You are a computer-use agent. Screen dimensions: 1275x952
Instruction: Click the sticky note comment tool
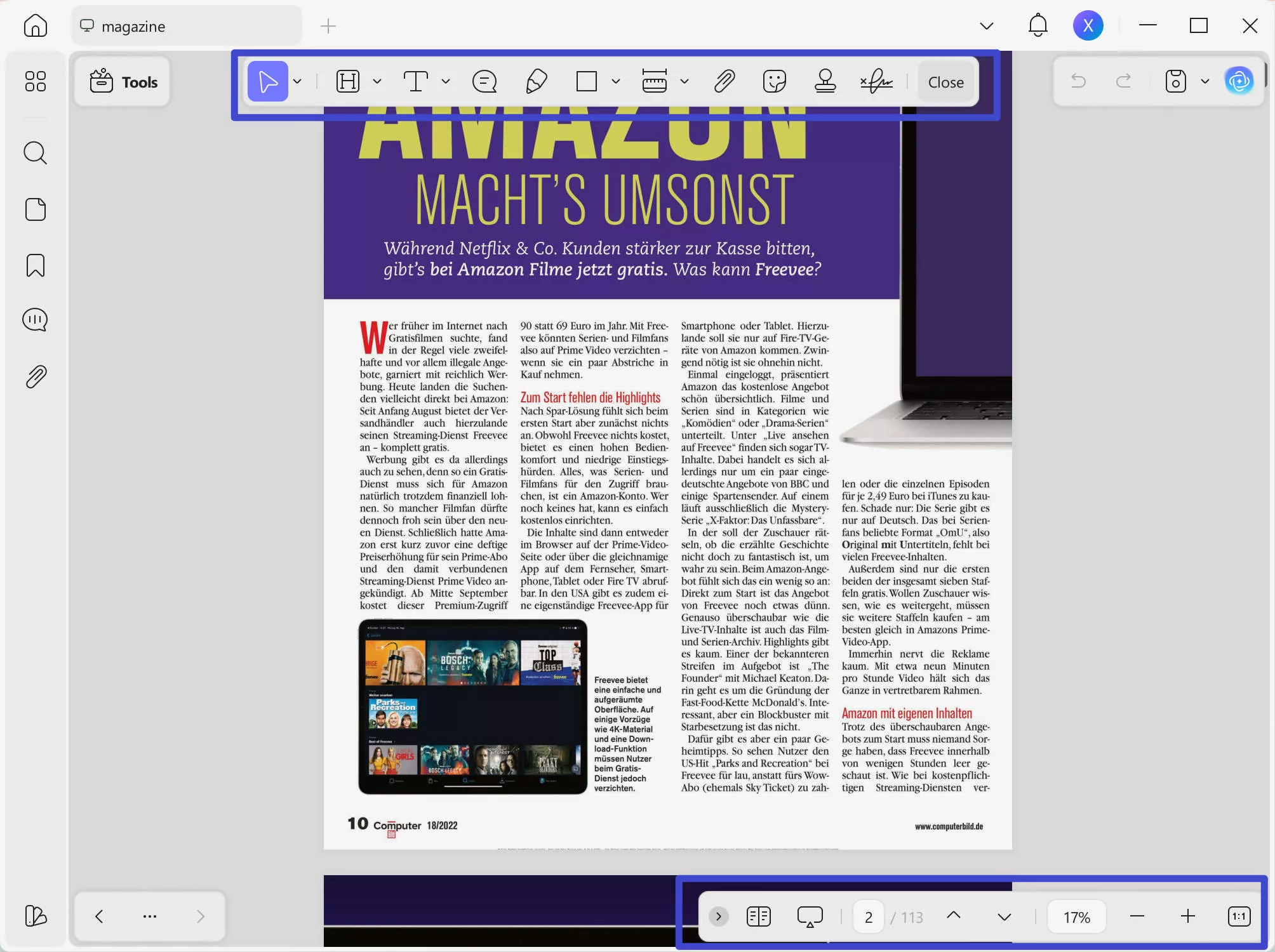click(x=484, y=82)
